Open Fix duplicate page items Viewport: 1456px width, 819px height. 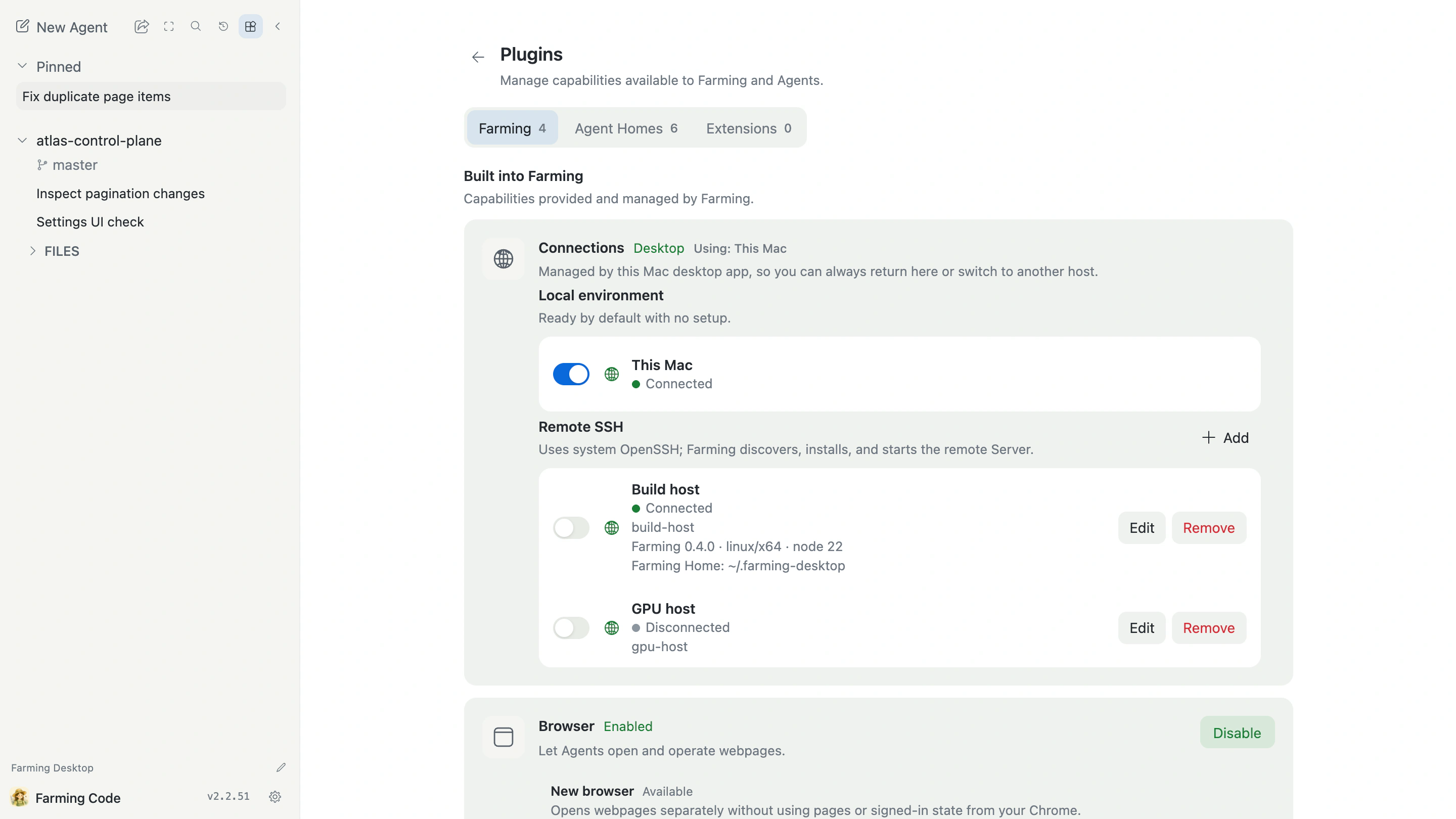[x=151, y=97]
